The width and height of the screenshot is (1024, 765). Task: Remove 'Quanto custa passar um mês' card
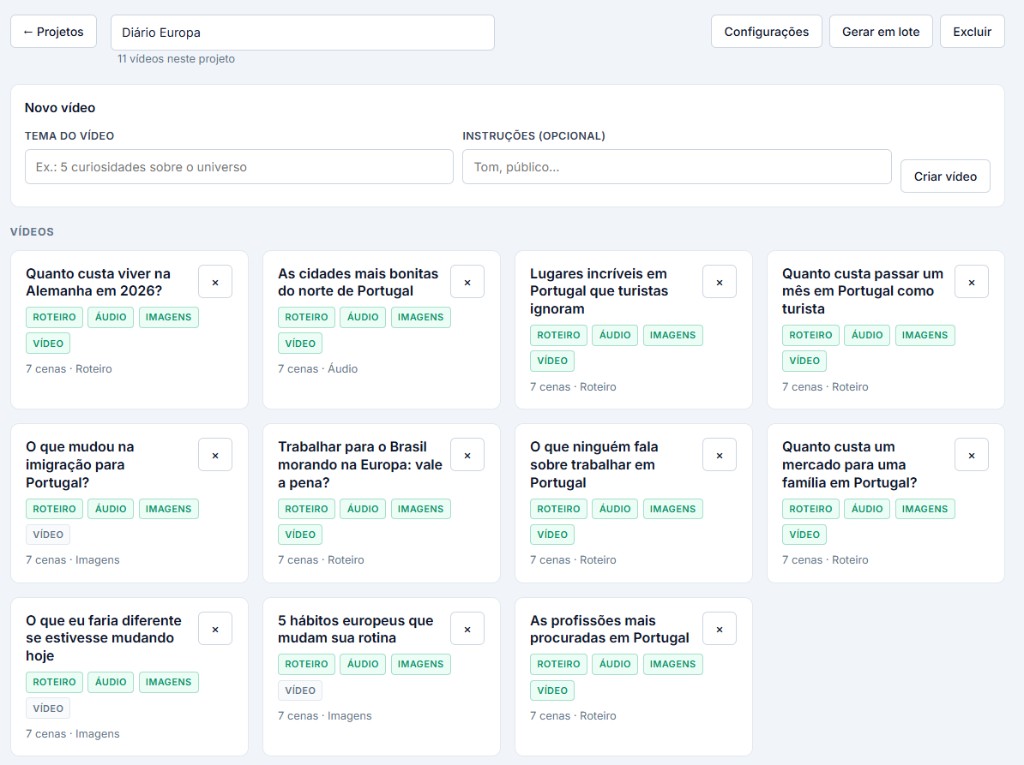click(x=971, y=282)
